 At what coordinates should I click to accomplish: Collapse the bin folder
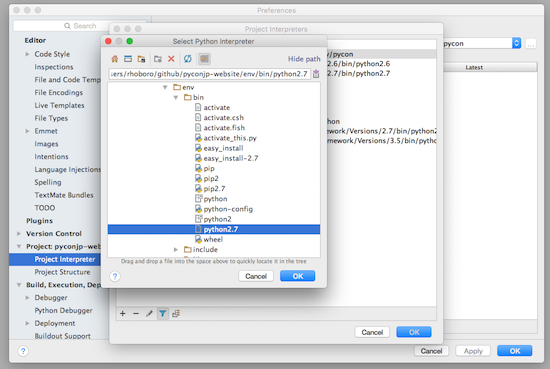[176, 98]
